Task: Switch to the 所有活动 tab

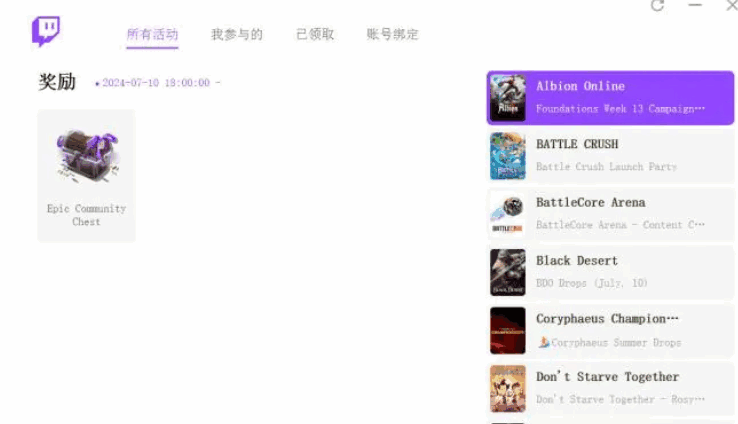Action: tap(152, 34)
